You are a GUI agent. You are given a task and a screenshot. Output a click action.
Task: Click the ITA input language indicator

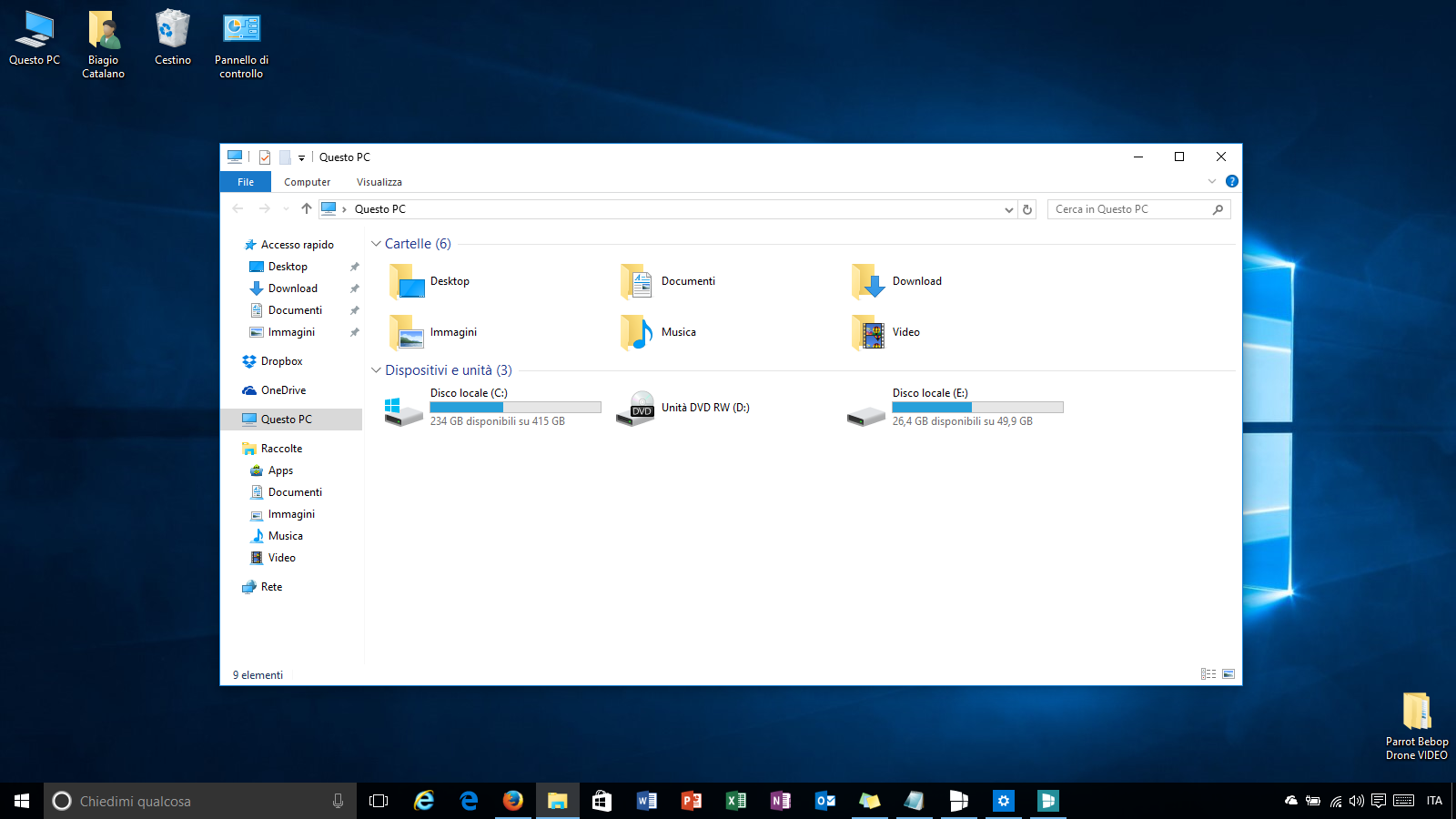click(1434, 801)
